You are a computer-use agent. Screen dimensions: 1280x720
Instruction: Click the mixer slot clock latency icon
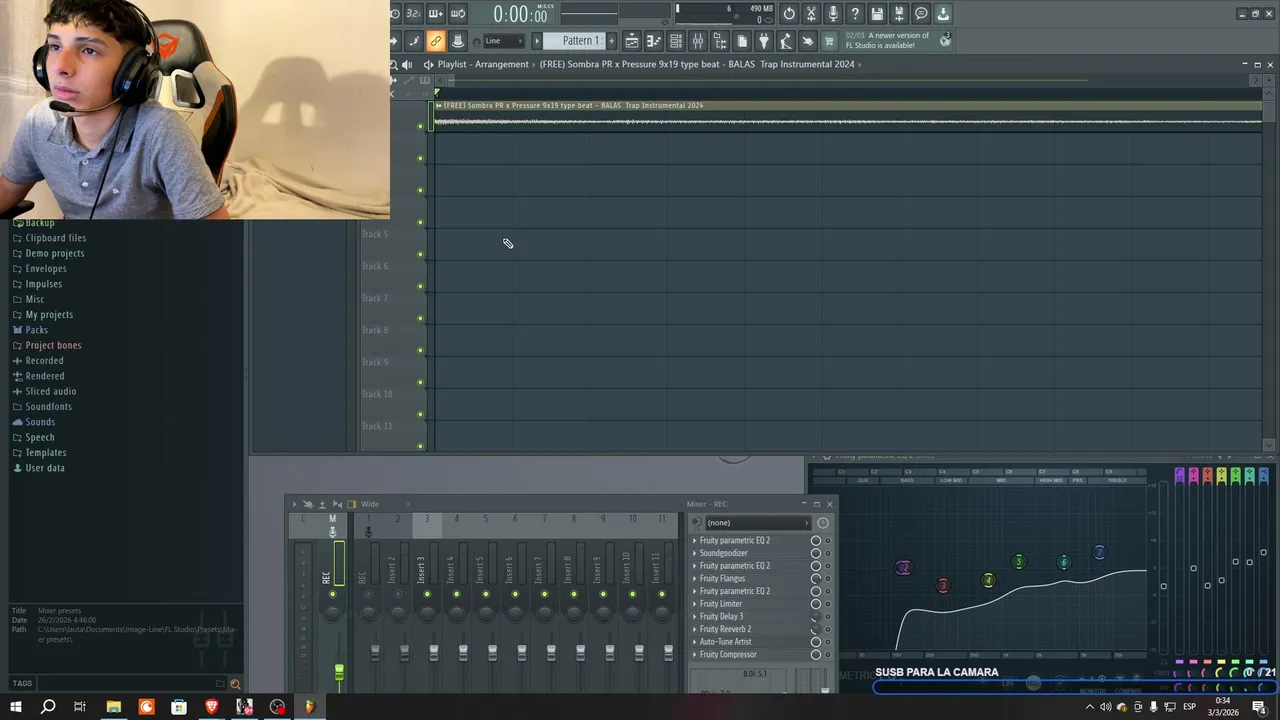[x=823, y=523]
